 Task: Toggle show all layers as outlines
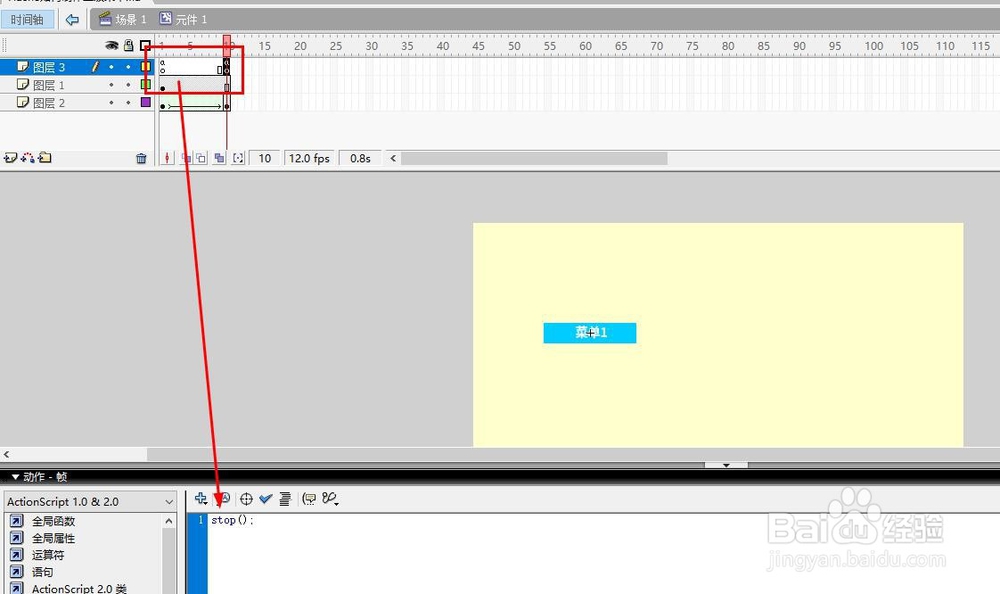(145, 45)
